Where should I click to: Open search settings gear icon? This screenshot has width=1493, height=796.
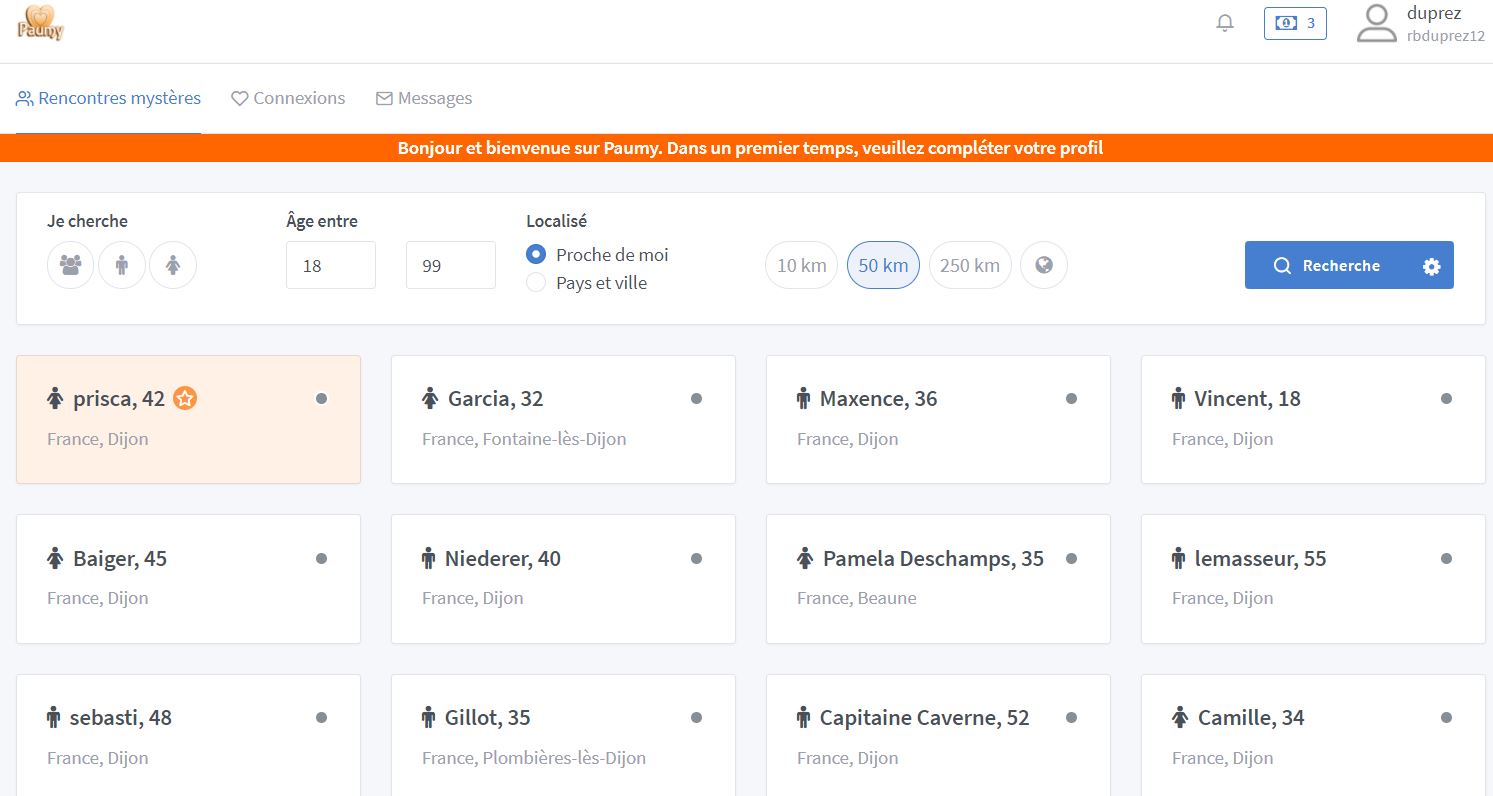[1432, 266]
